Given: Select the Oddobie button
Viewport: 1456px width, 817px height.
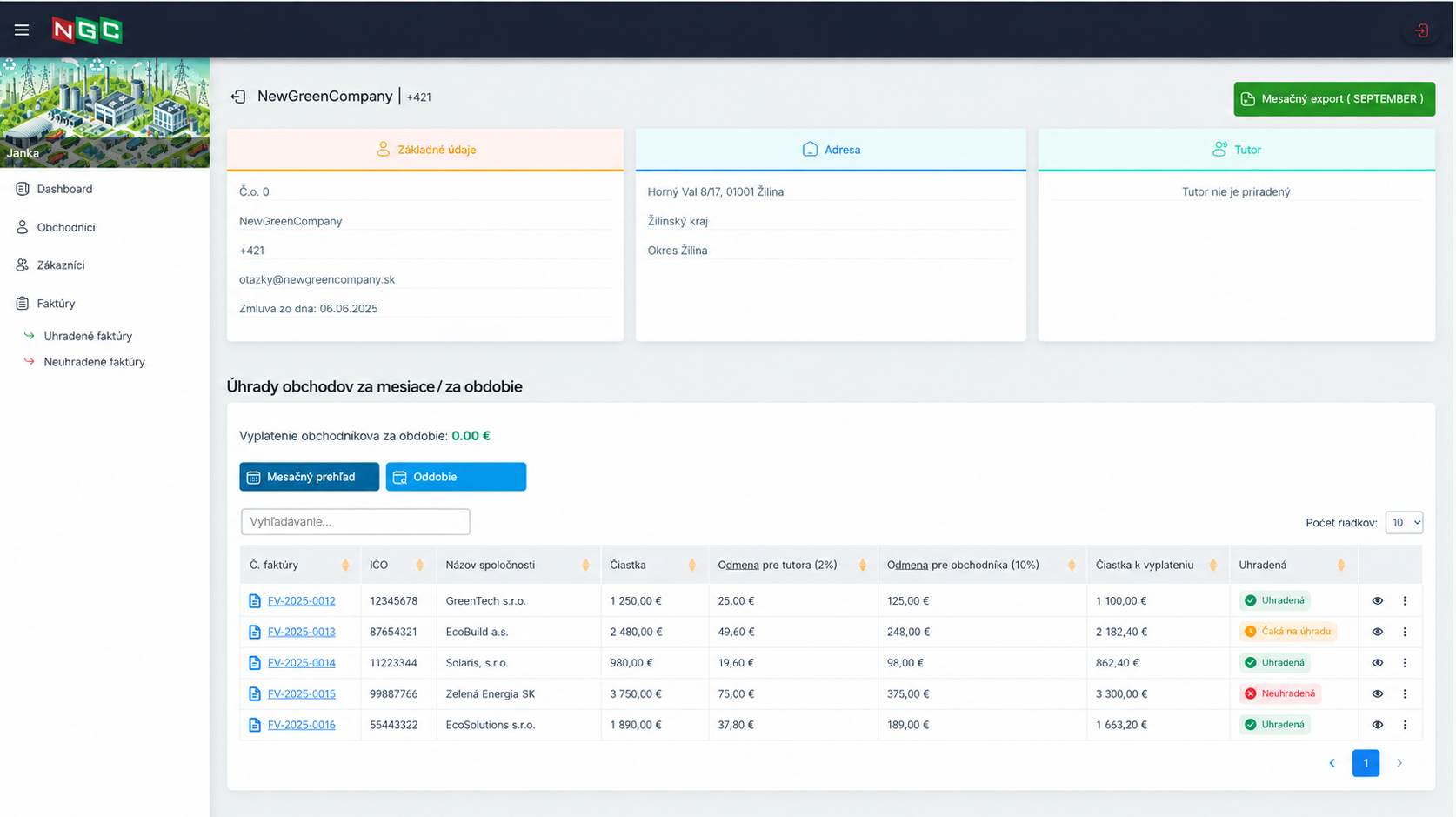Looking at the screenshot, I should [456, 477].
